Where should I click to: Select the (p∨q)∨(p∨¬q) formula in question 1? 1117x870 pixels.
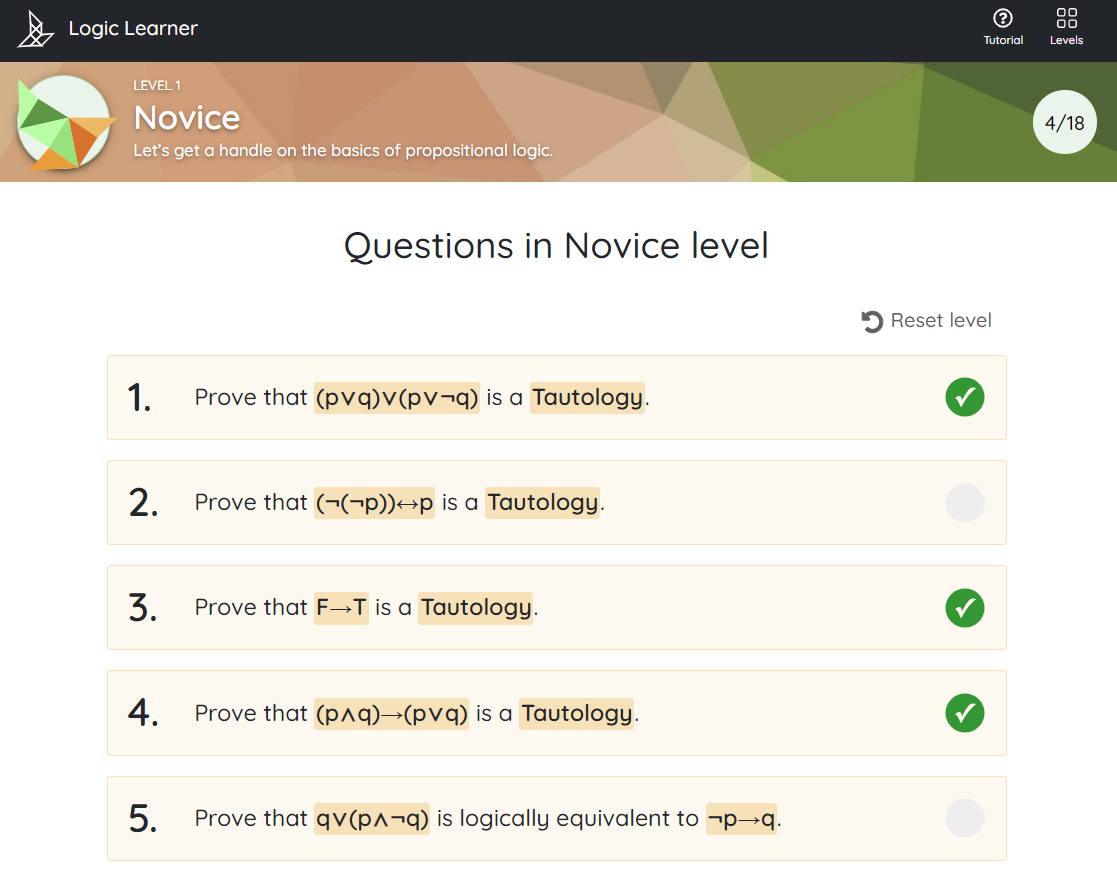point(397,397)
